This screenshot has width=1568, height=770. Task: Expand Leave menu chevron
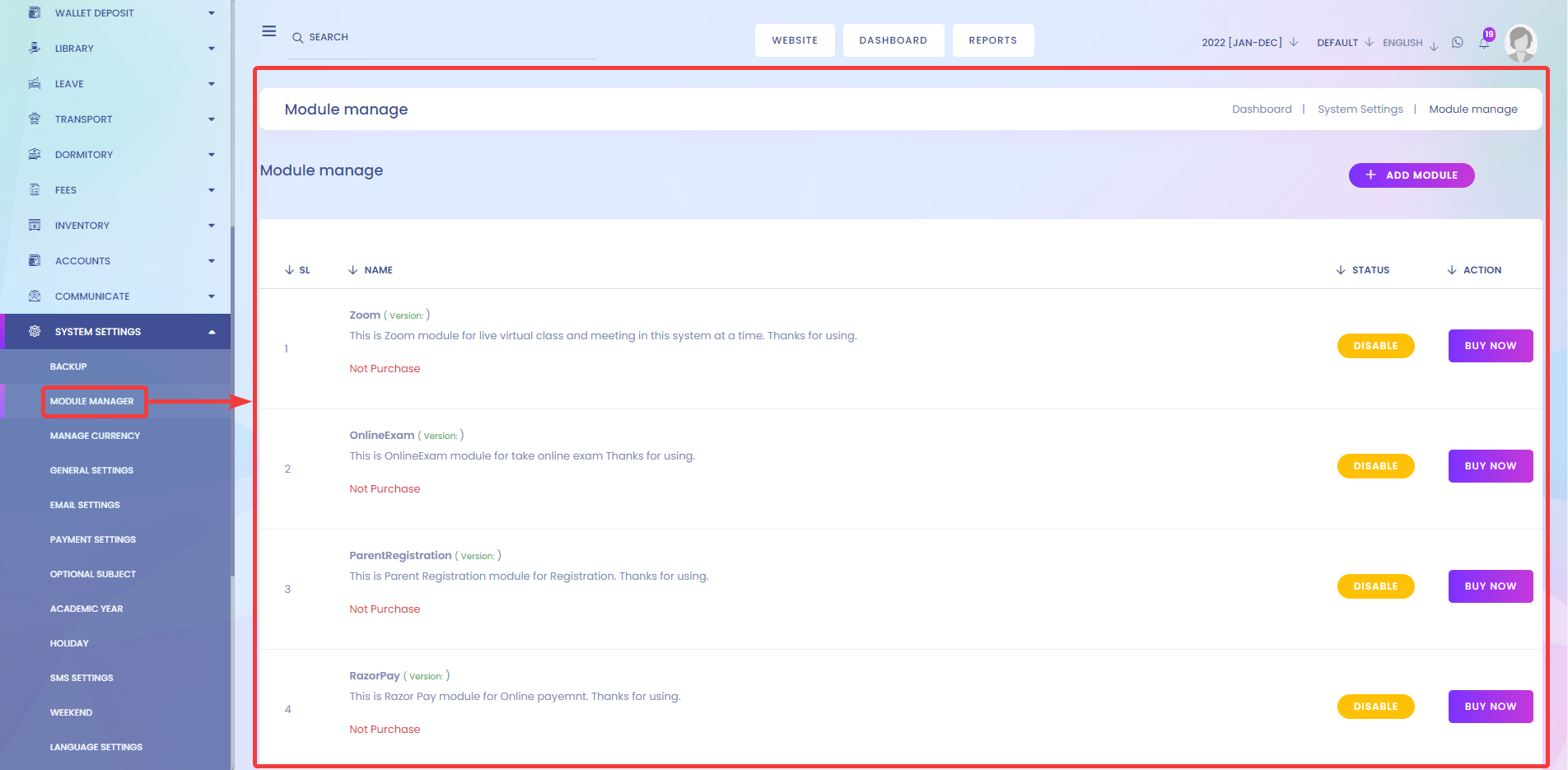coord(212,84)
